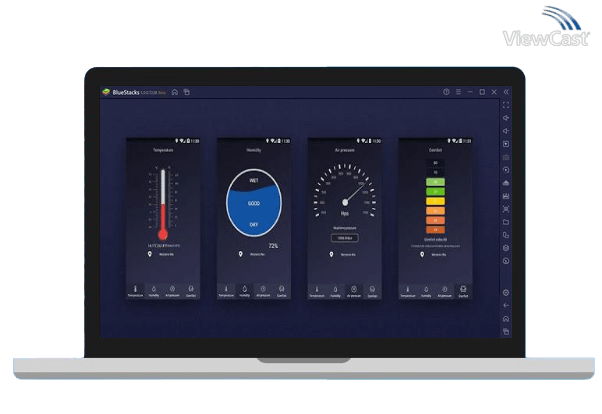Click the Hpa gauge needle hub
Viewport: 602px width, 414px height.
click(x=345, y=202)
